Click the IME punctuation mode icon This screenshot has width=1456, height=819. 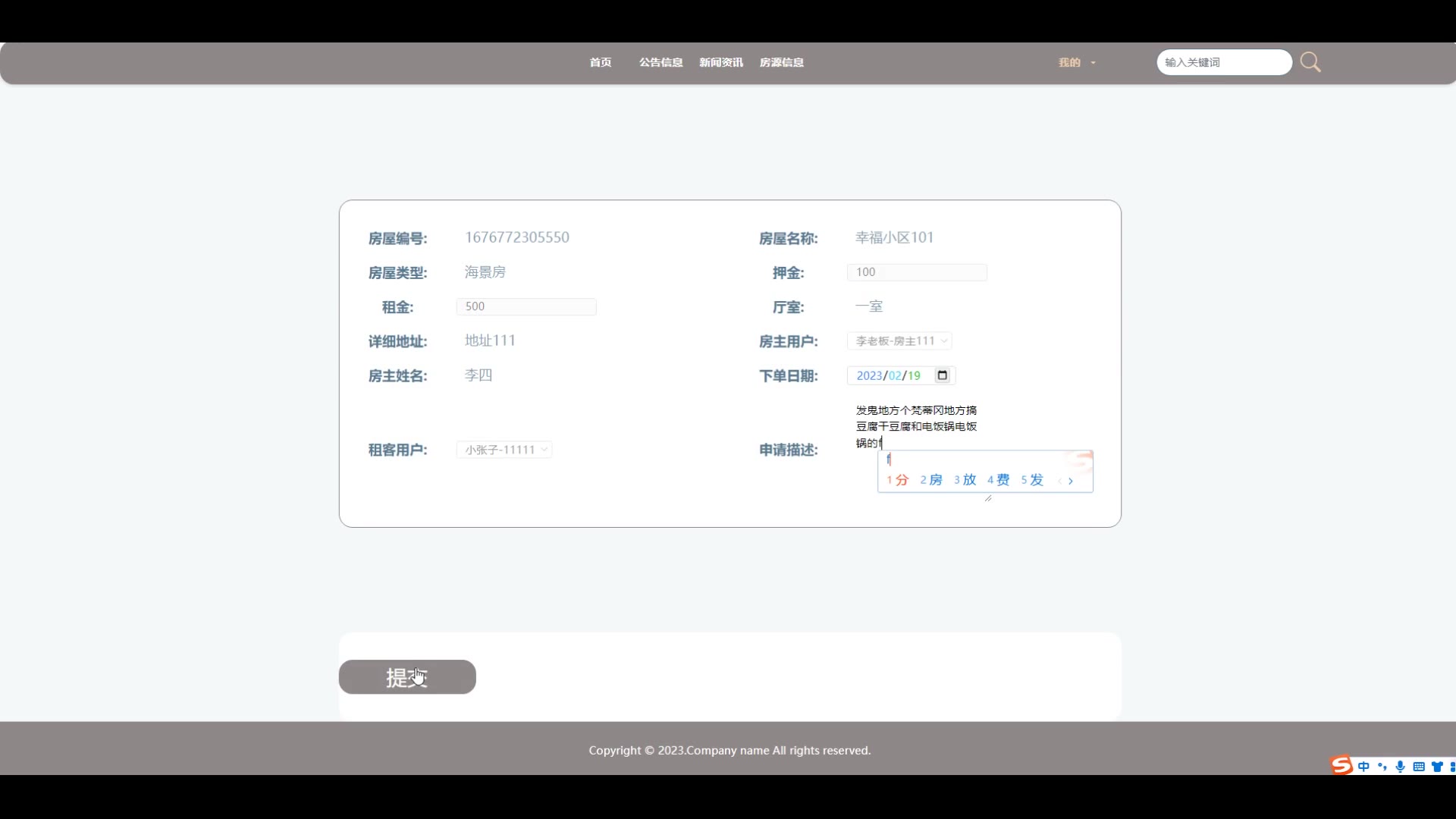point(1382,767)
